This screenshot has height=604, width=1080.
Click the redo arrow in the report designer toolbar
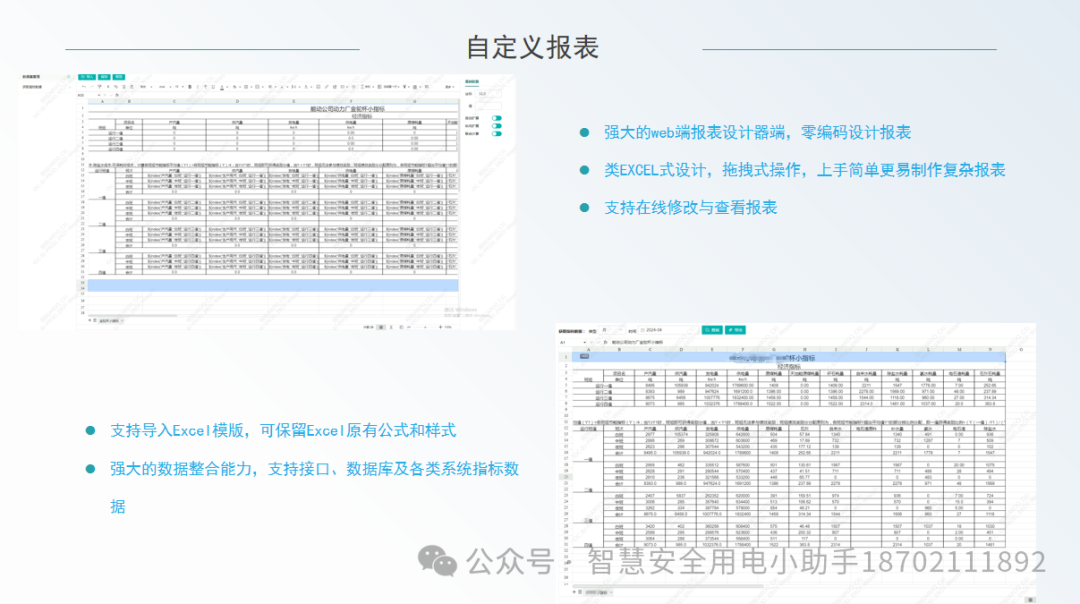coord(92,87)
